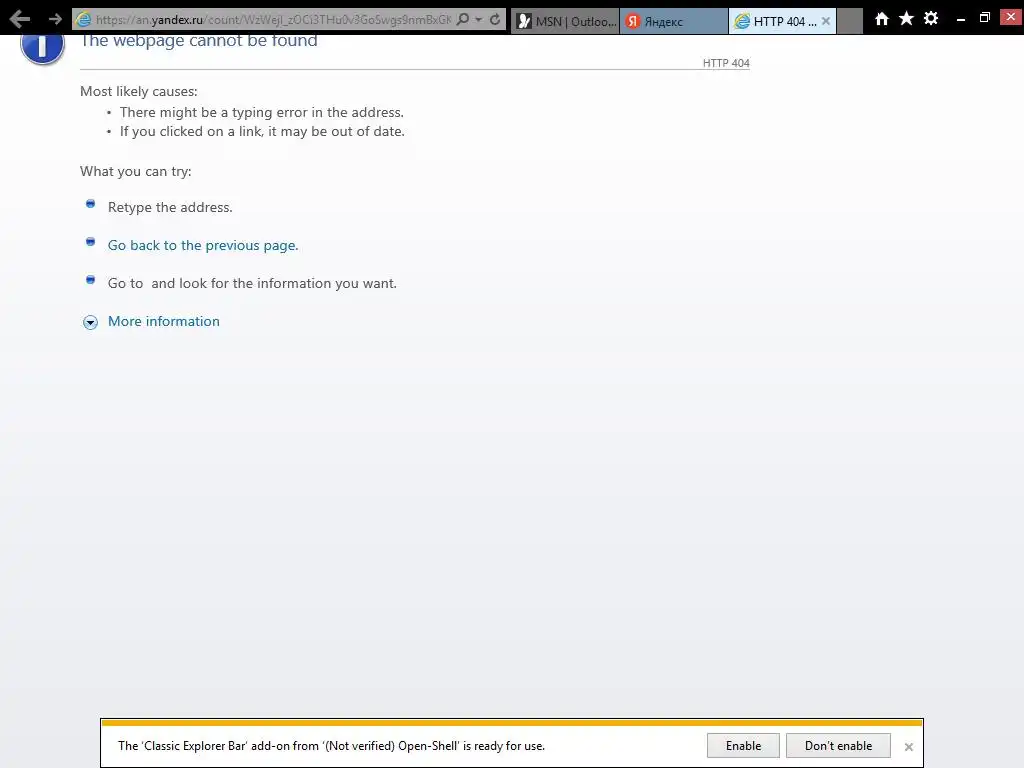The image size is (1024, 768).
Task: Choose Don't enable for the add-on
Action: pyautogui.click(x=839, y=745)
